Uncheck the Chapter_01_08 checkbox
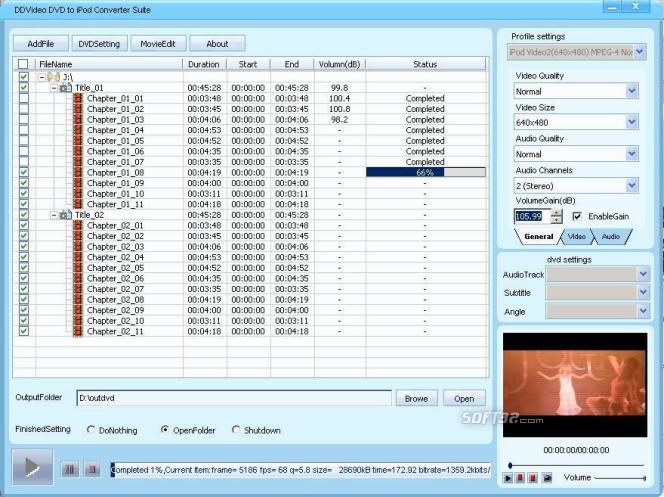The width and height of the screenshot is (664, 497). coord(24,172)
